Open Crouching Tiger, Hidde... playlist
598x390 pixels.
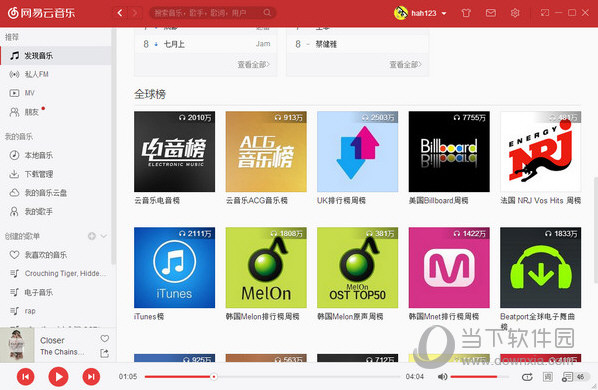tap(56, 273)
